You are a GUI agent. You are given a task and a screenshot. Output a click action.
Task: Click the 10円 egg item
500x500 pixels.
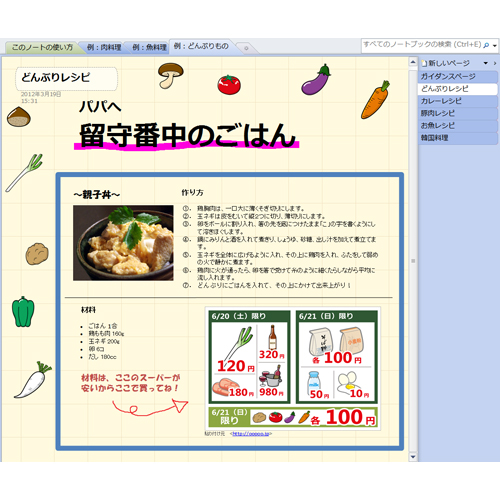click(x=353, y=385)
